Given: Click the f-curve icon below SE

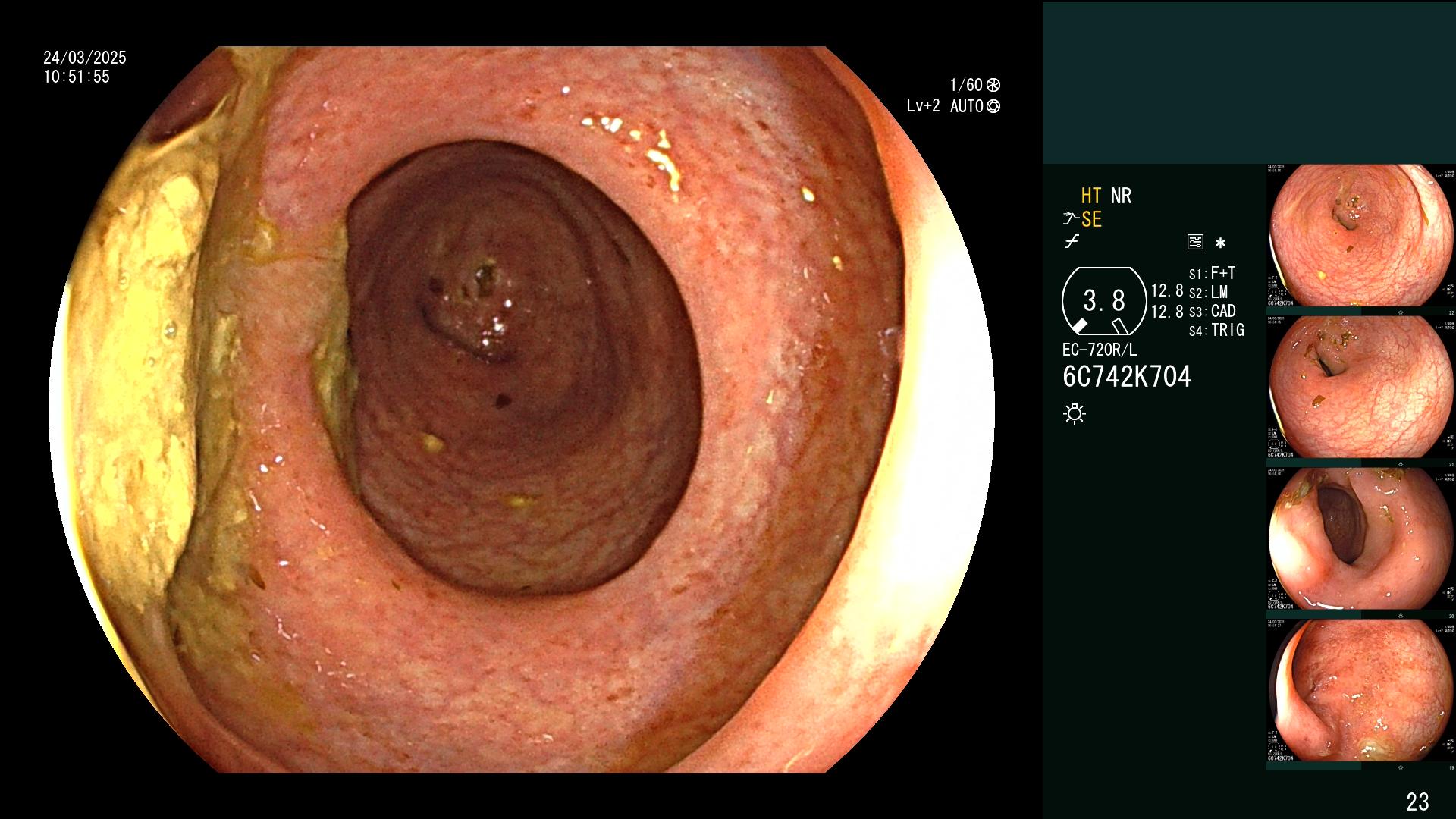Looking at the screenshot, I should [x=1072, y=242].
